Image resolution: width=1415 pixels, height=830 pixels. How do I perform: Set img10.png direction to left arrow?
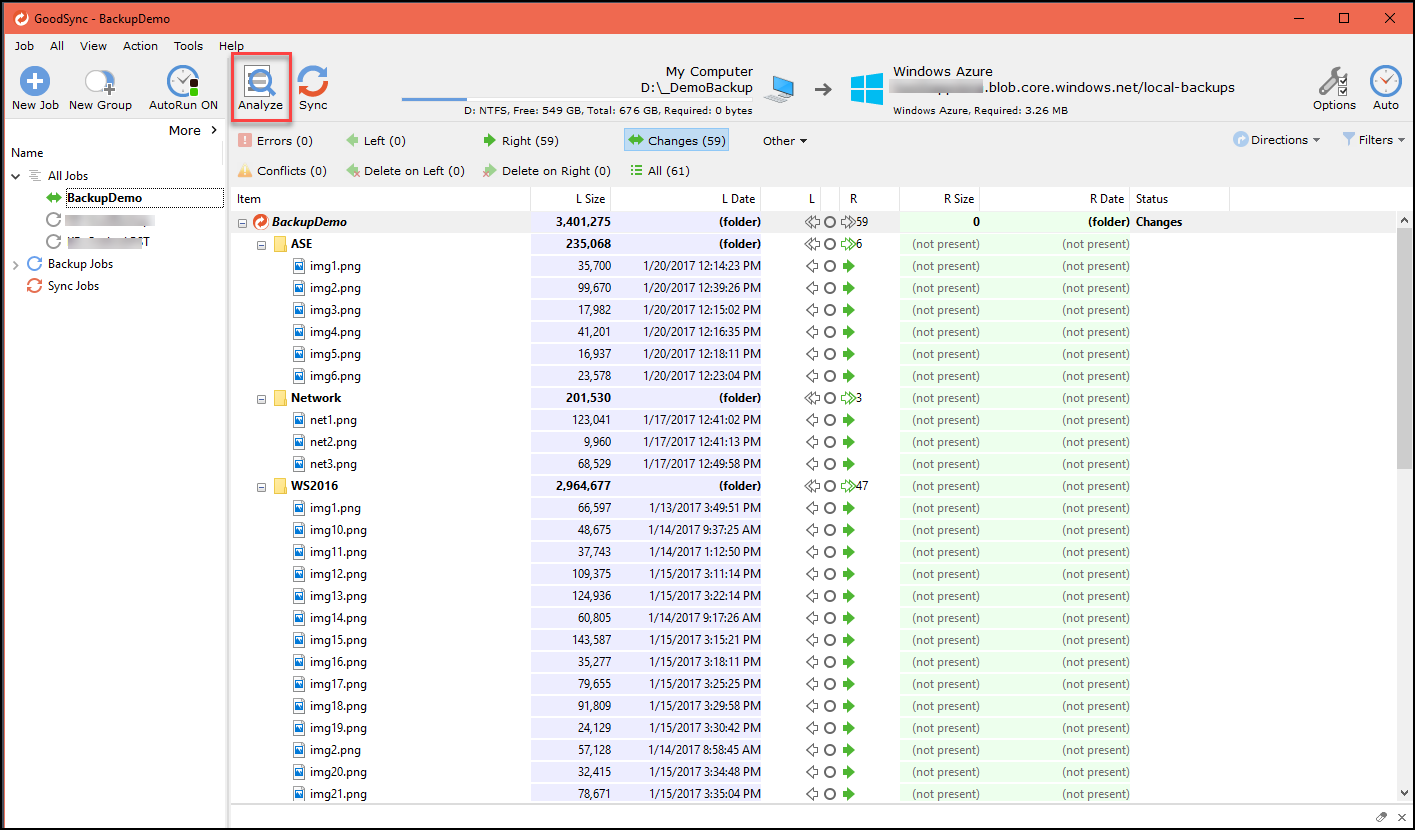tap(811, 530)
